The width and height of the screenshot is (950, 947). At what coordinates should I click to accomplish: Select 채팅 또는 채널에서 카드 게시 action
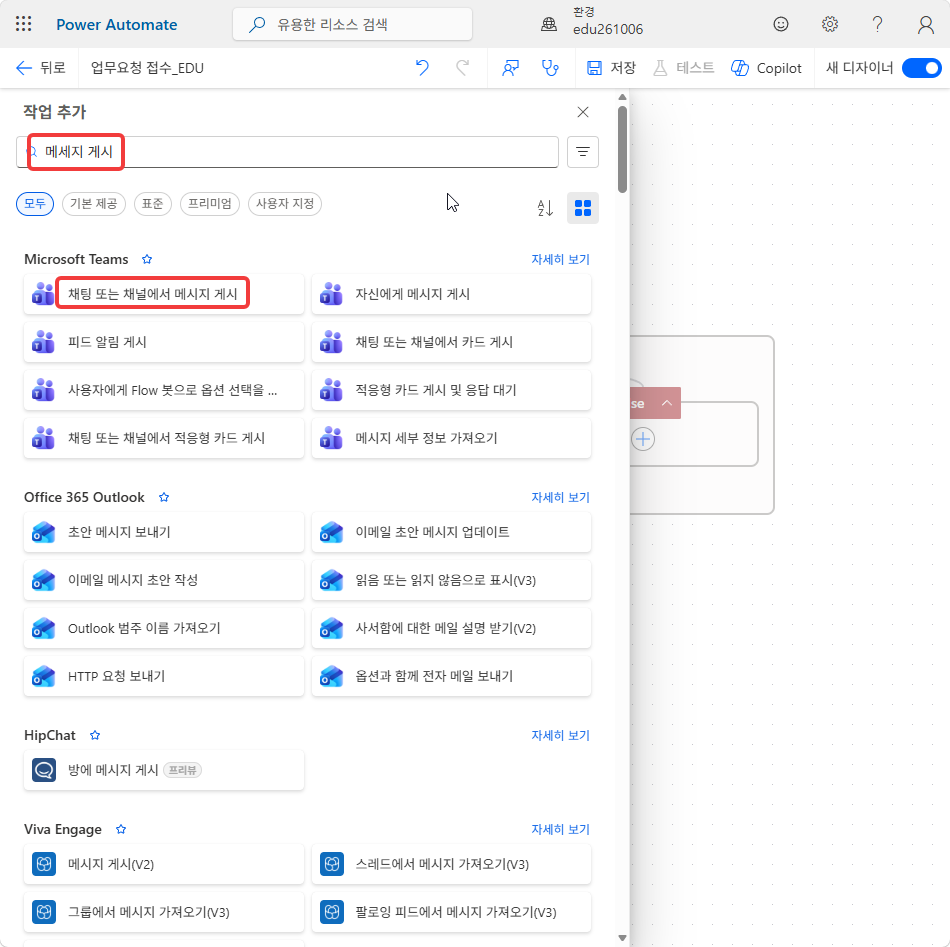pyautogui.click(x=451, y=342)
